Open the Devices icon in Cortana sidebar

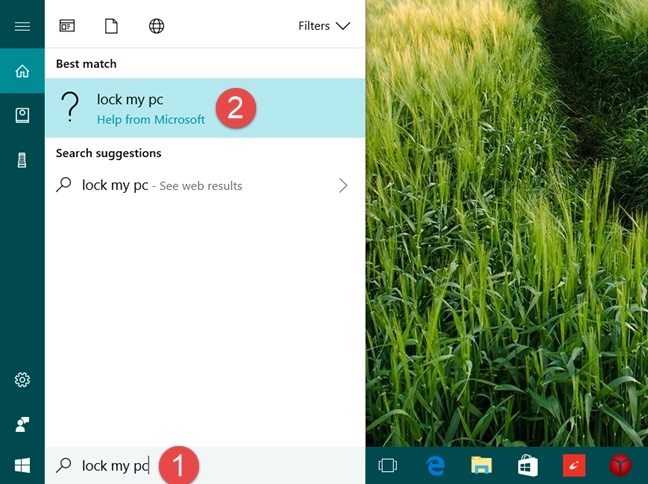click(x=22, y=160)
